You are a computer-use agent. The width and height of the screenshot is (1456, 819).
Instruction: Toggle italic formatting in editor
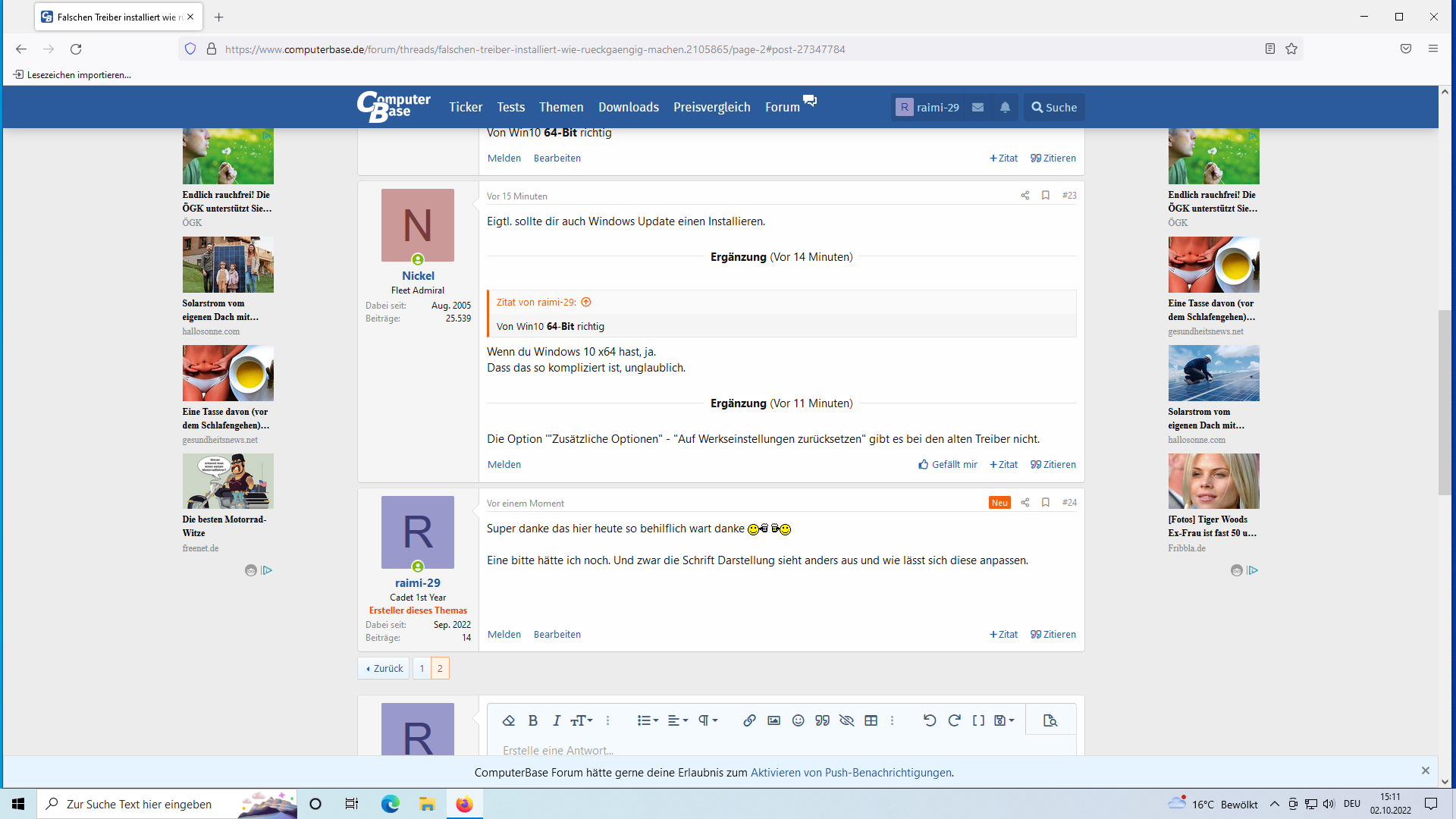click(557, 720)
